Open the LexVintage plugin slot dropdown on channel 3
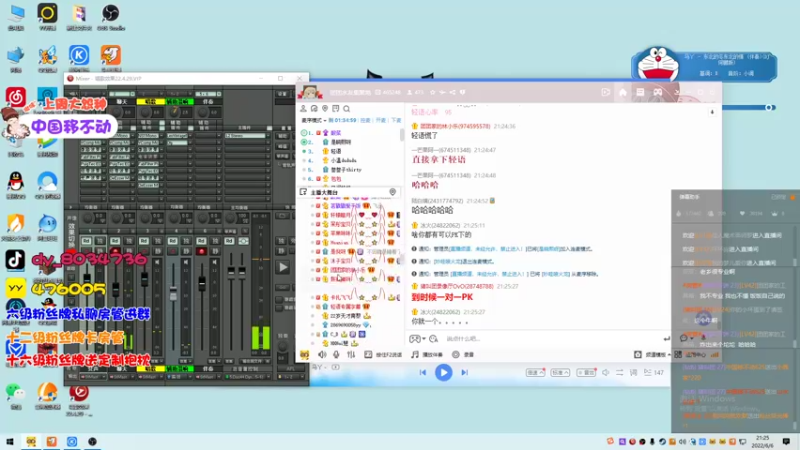Image resolution: width=800 pixels, height=450 pixels. click(191, 136)
